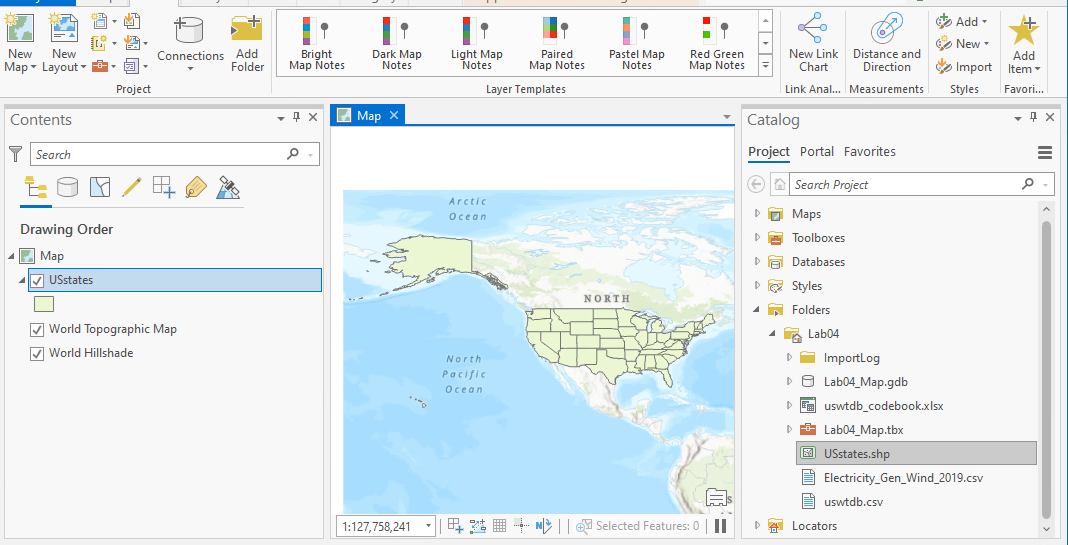Collapse the Folders node in Catalog

click(x=757, y=310)
